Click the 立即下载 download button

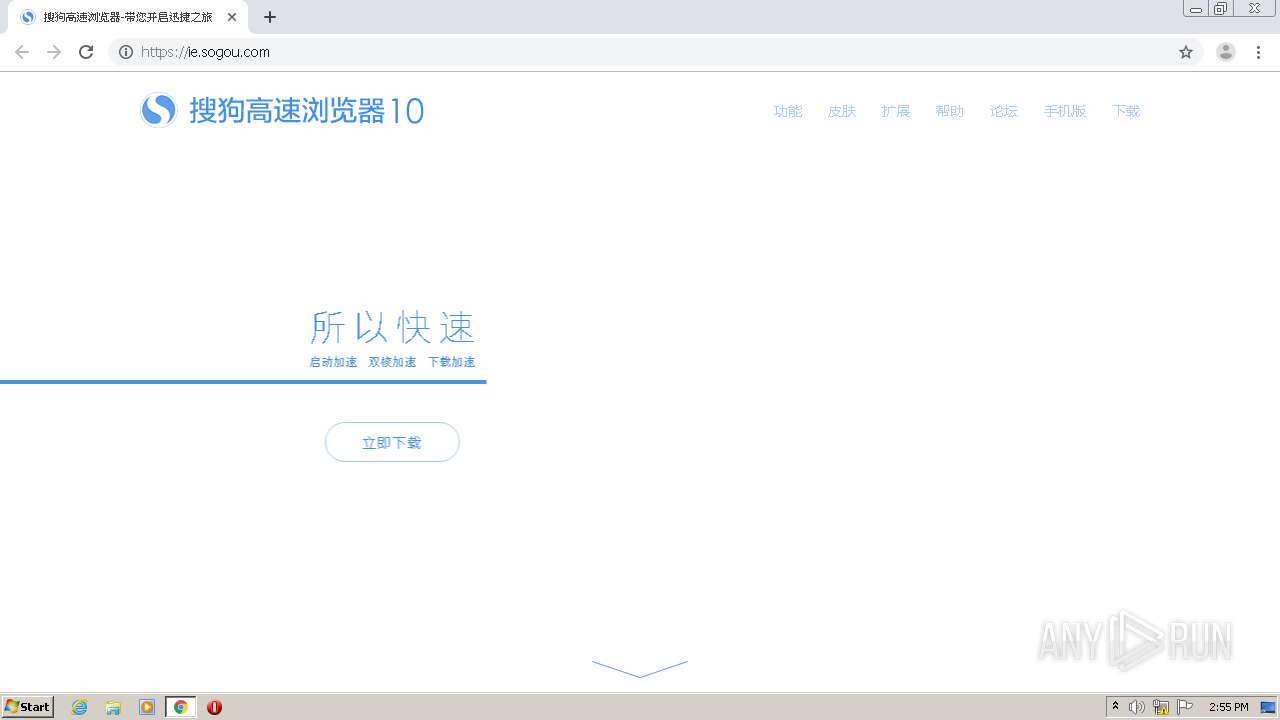(392, 442)
